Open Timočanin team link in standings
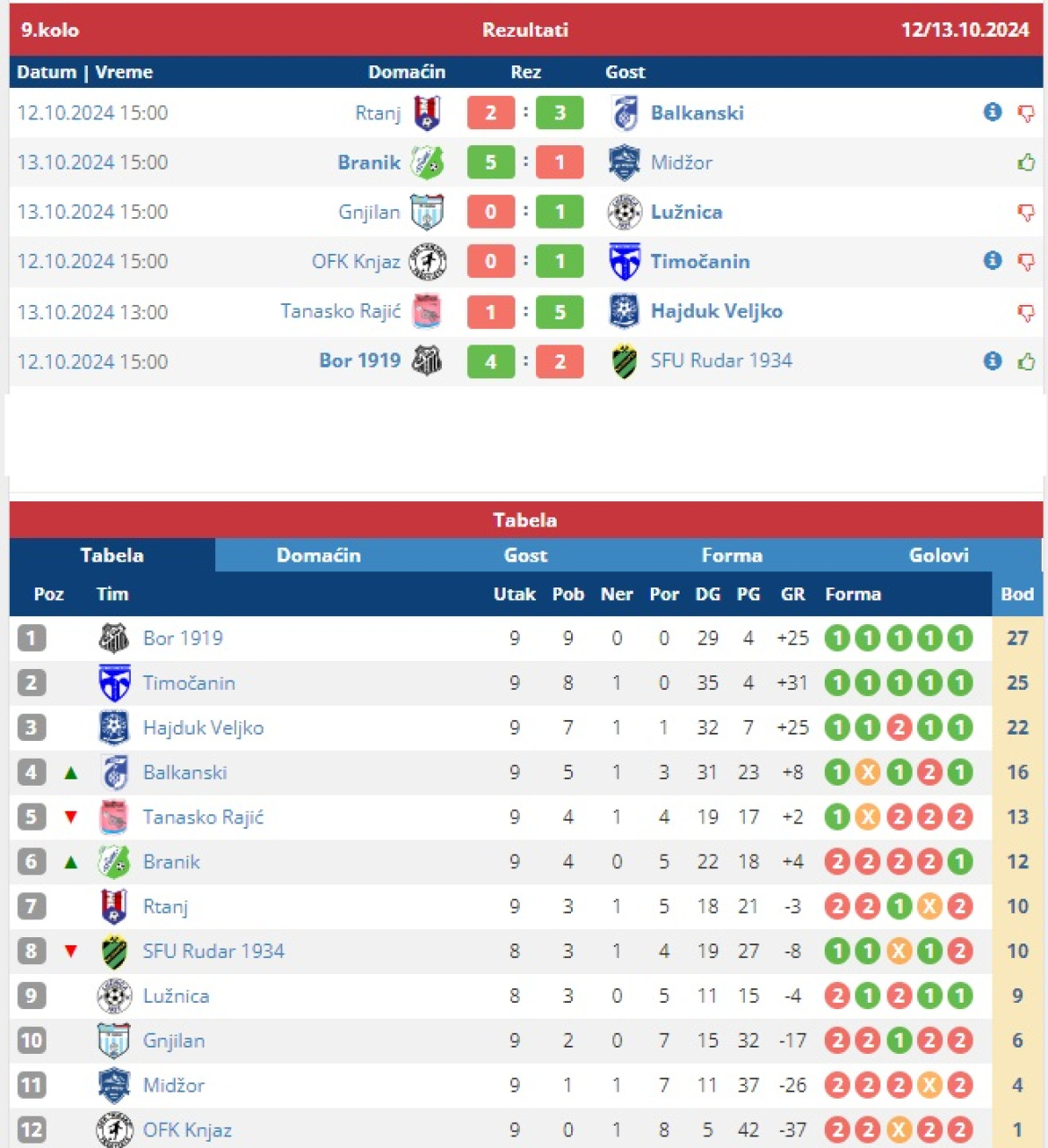Screen dimensions: 1048x1148 click(x=189, y=683)
